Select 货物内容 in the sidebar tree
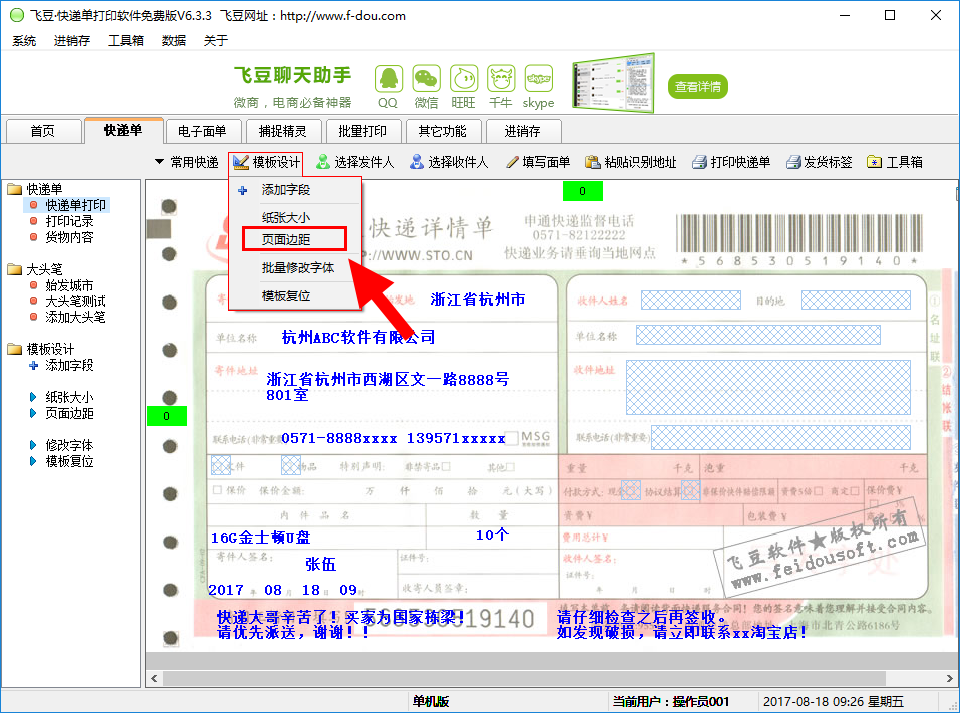 coord(69,237)
